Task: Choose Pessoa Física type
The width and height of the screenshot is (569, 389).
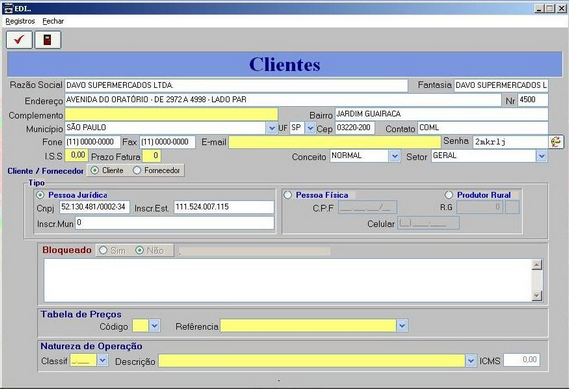Action: [x=288, y=195]
